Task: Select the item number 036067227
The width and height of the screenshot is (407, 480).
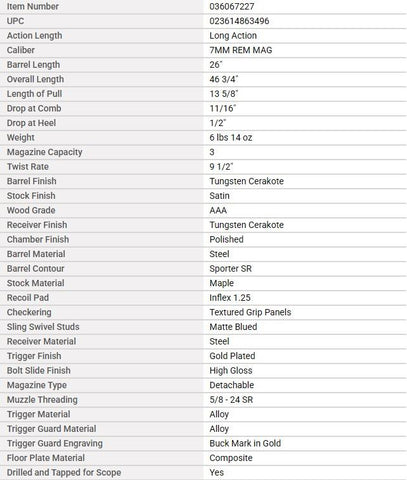Action: 232,6
